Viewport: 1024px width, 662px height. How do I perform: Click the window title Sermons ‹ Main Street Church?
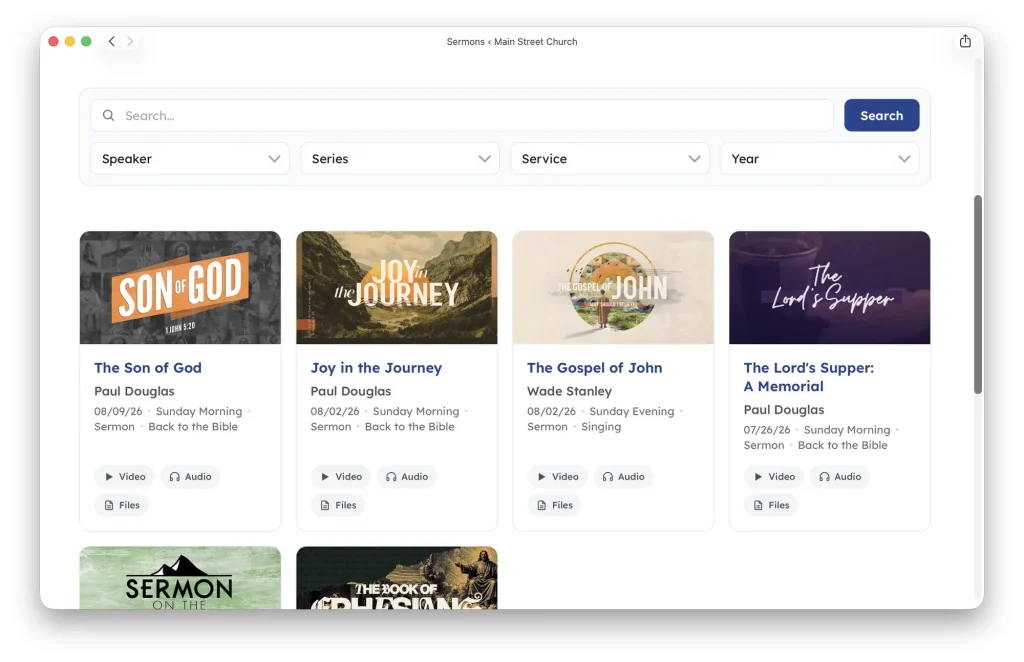pyautogui.click(x=512, y=41)
